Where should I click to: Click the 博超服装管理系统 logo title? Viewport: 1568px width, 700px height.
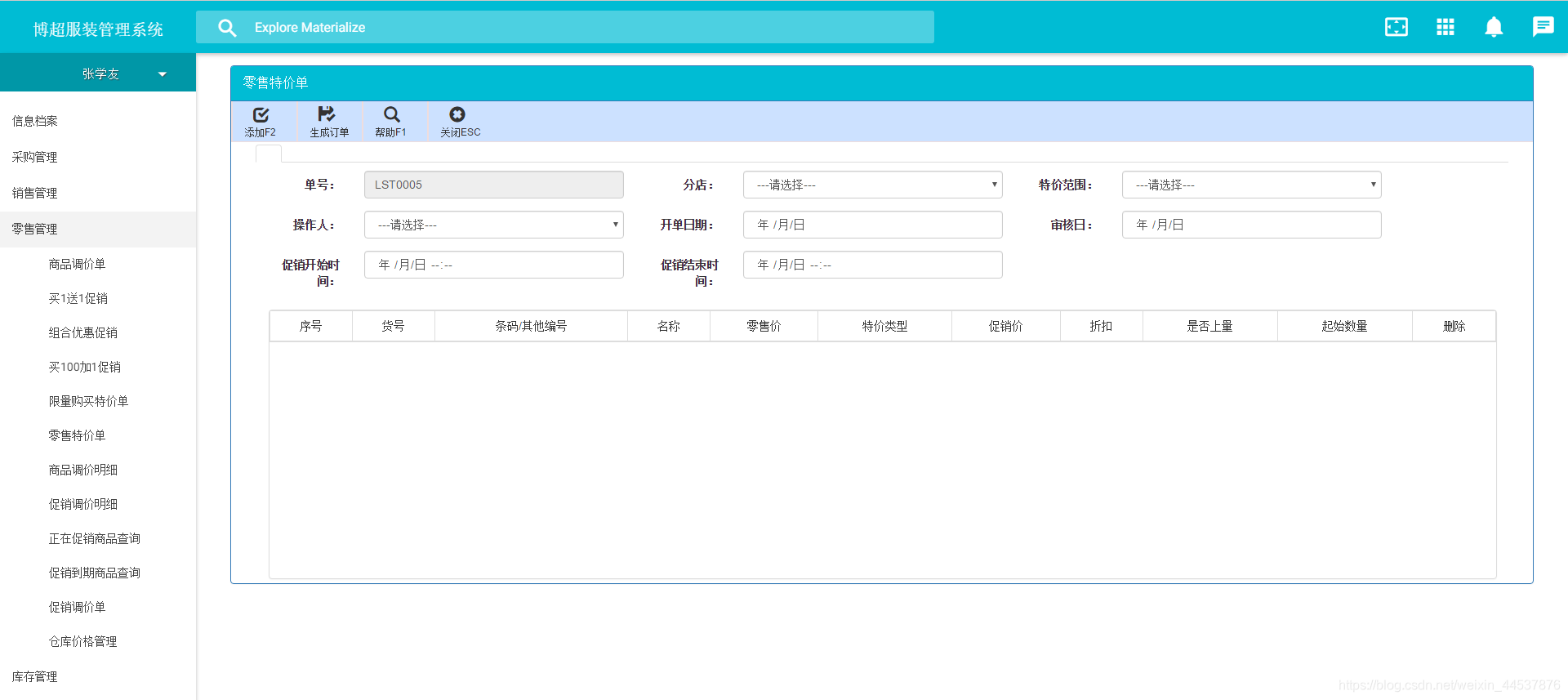(98, 29)
